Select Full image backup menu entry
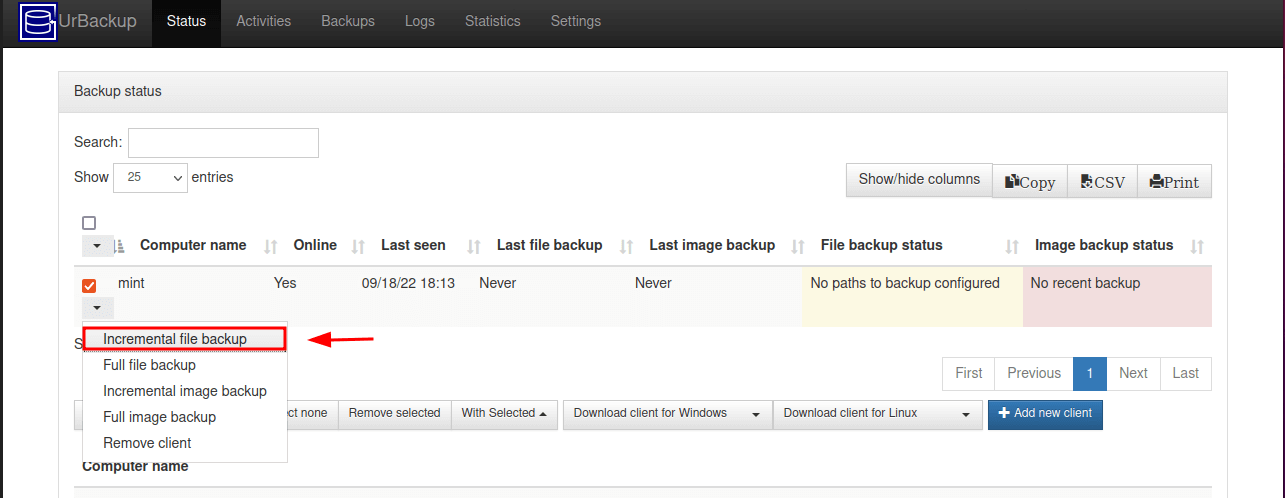 [159, 417]
